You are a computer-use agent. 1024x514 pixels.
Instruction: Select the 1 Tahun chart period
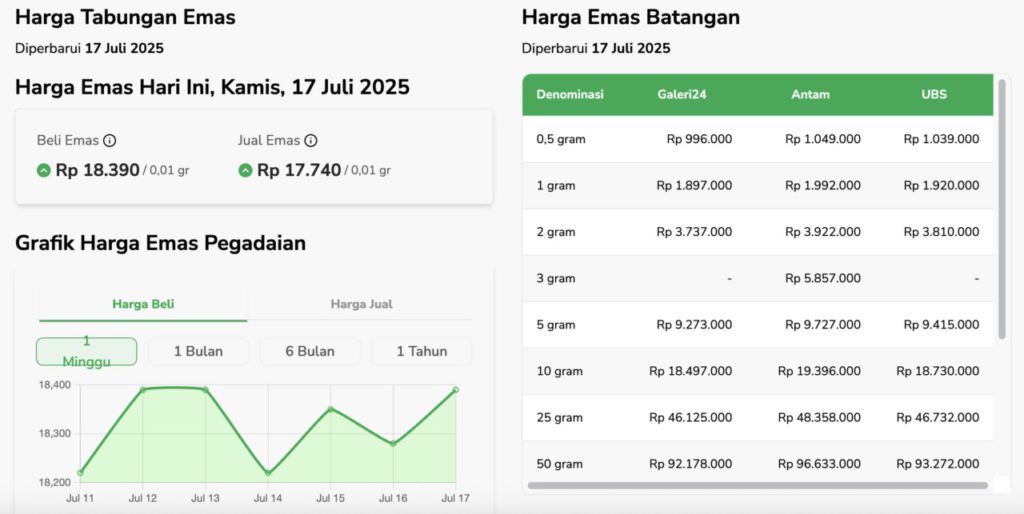[x=421, y=351]
